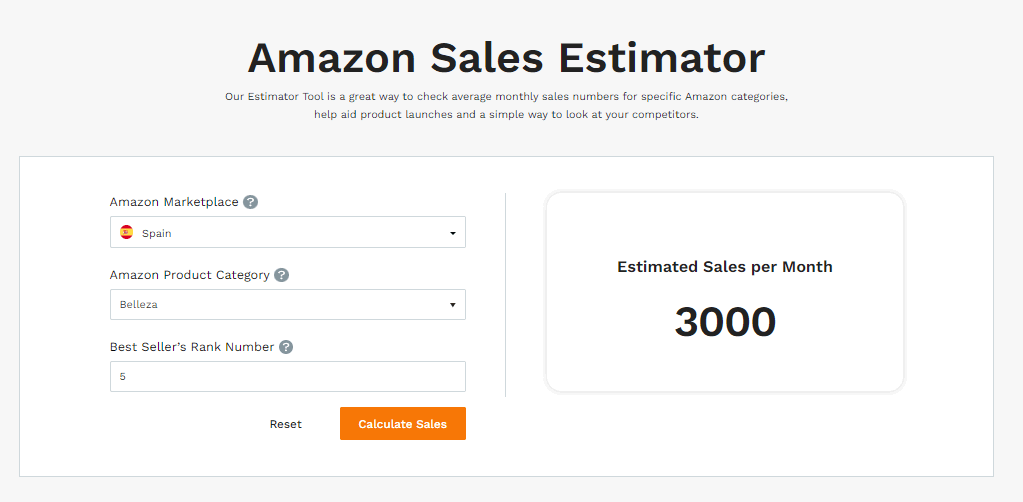1023x502 pixels.
Task: Show help for Best Seller's Rank Number
Action: point(286,347)
